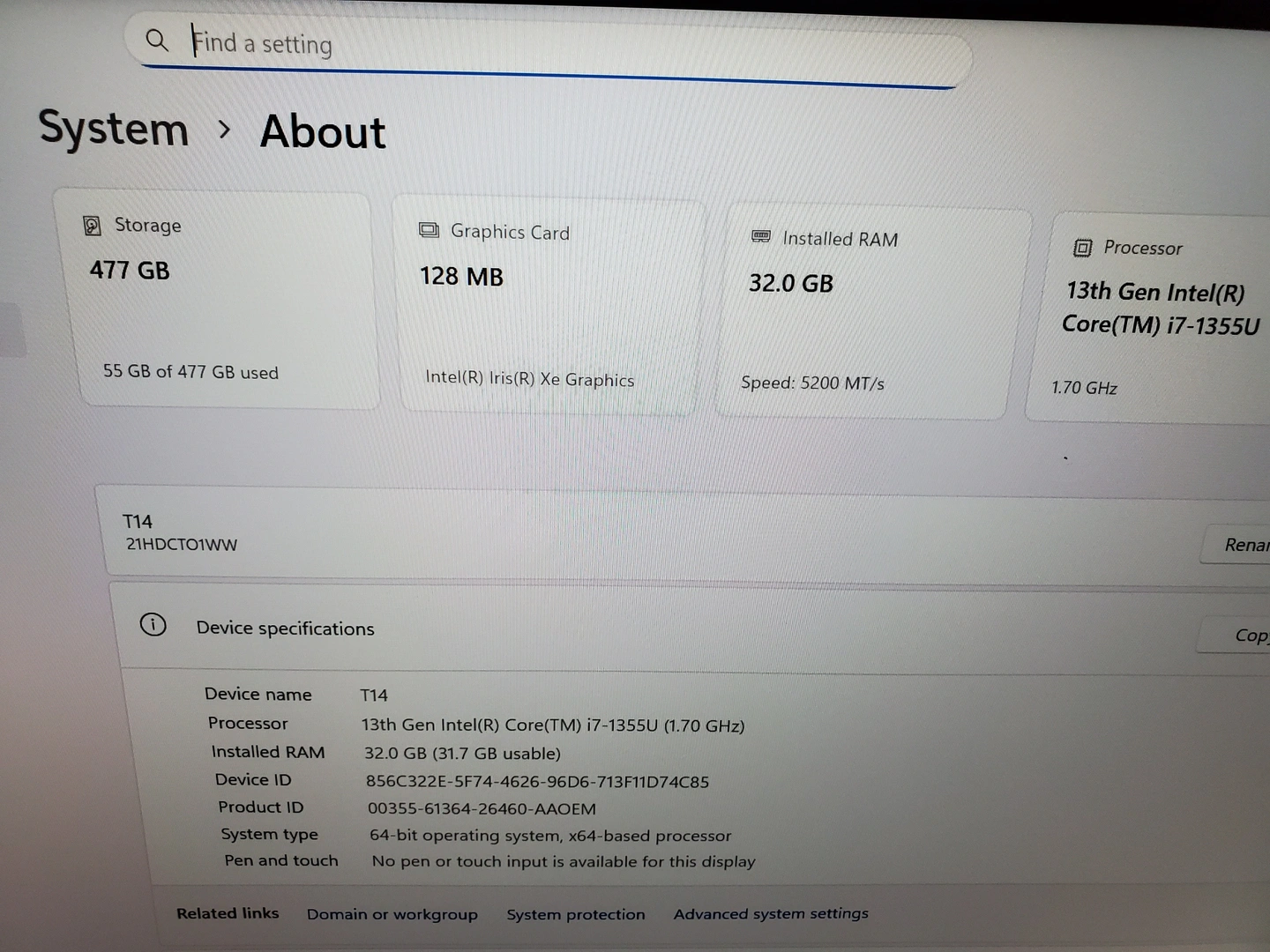Select the Intel Iris Xe Graphics text
Viewport: 1270px width, 952px height.
coord(529,379)
